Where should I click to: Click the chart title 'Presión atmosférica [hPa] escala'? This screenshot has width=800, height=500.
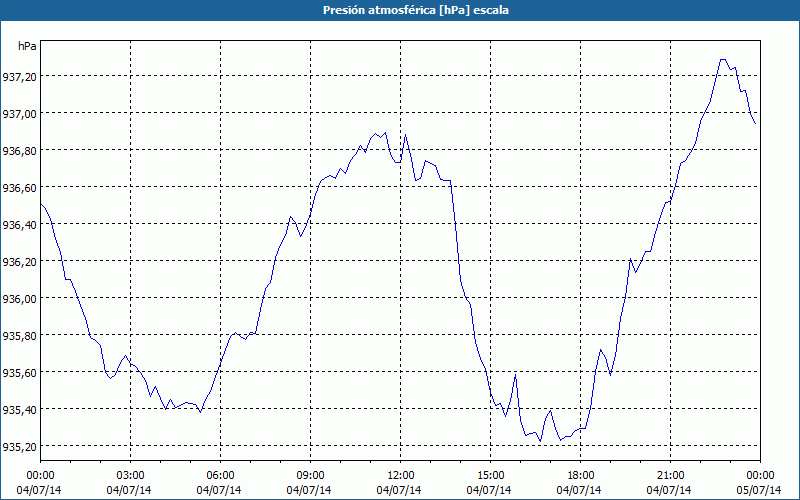pos(416,10)
